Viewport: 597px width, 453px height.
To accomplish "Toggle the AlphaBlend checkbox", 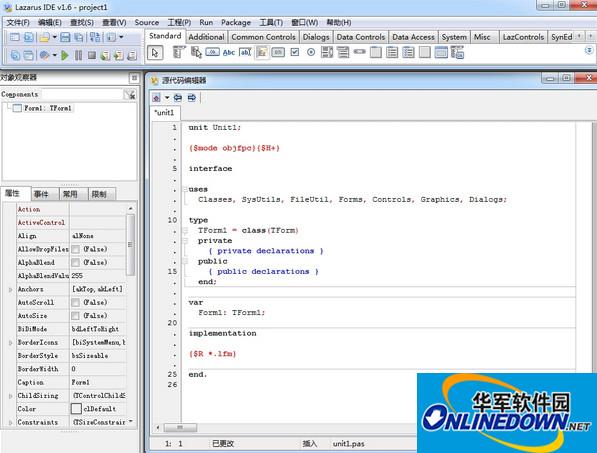I will 76,263.
